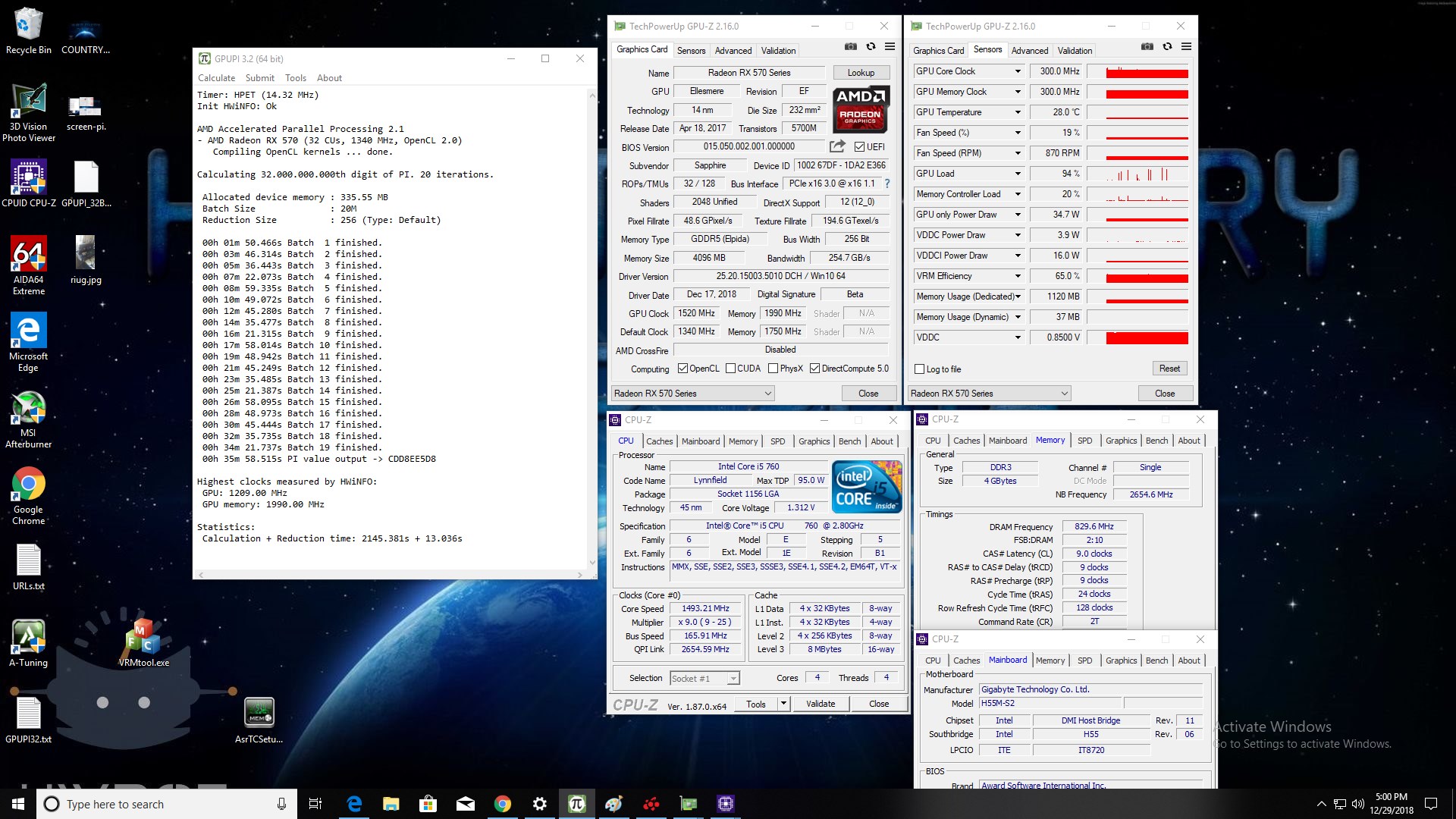Screen dimensions: 1456x819
Task: Open CPUID CPU-Z desktop shortcut
Action: 29,183
